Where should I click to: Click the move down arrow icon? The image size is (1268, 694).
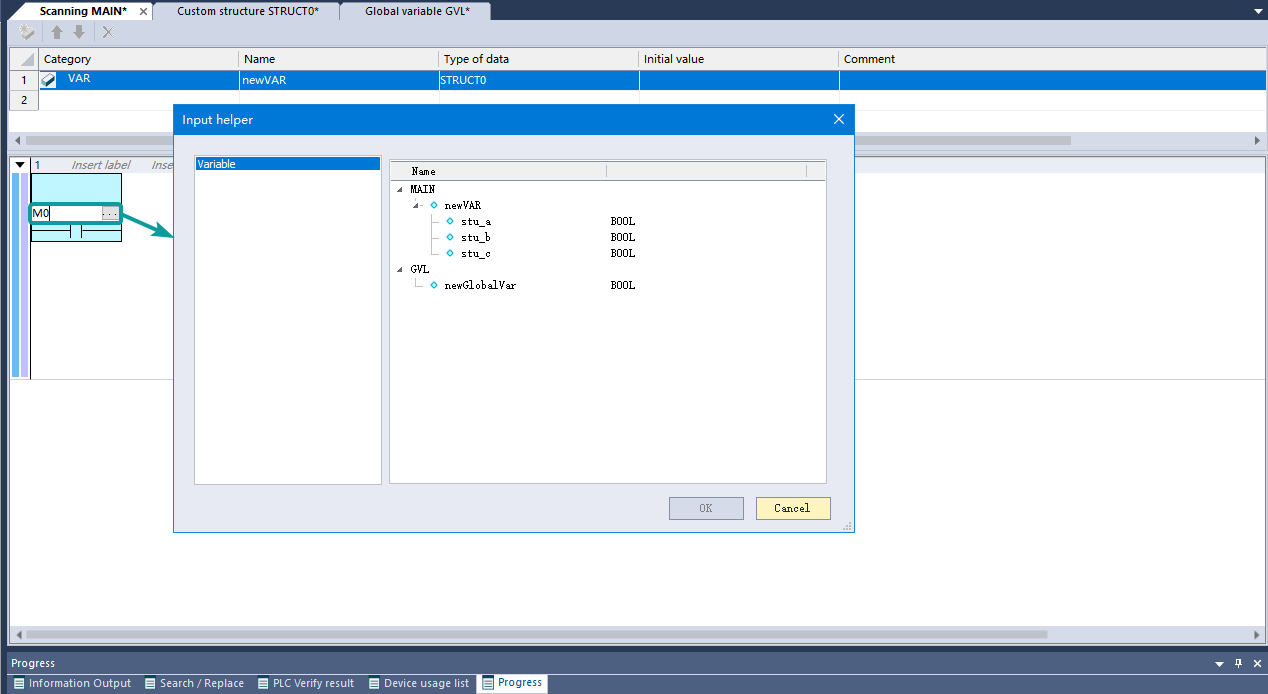pos(79,32)
